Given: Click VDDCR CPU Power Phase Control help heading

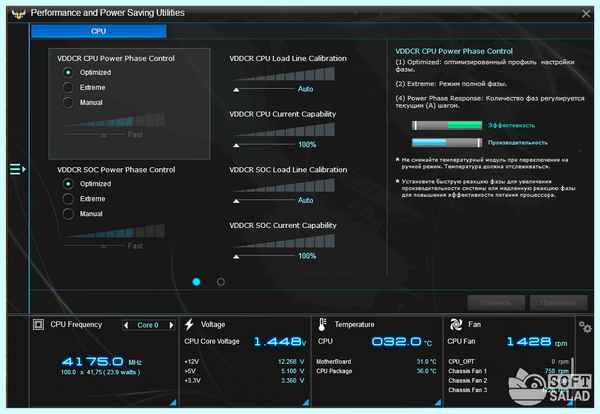Looking at the screenshot, I should [454, 51].
